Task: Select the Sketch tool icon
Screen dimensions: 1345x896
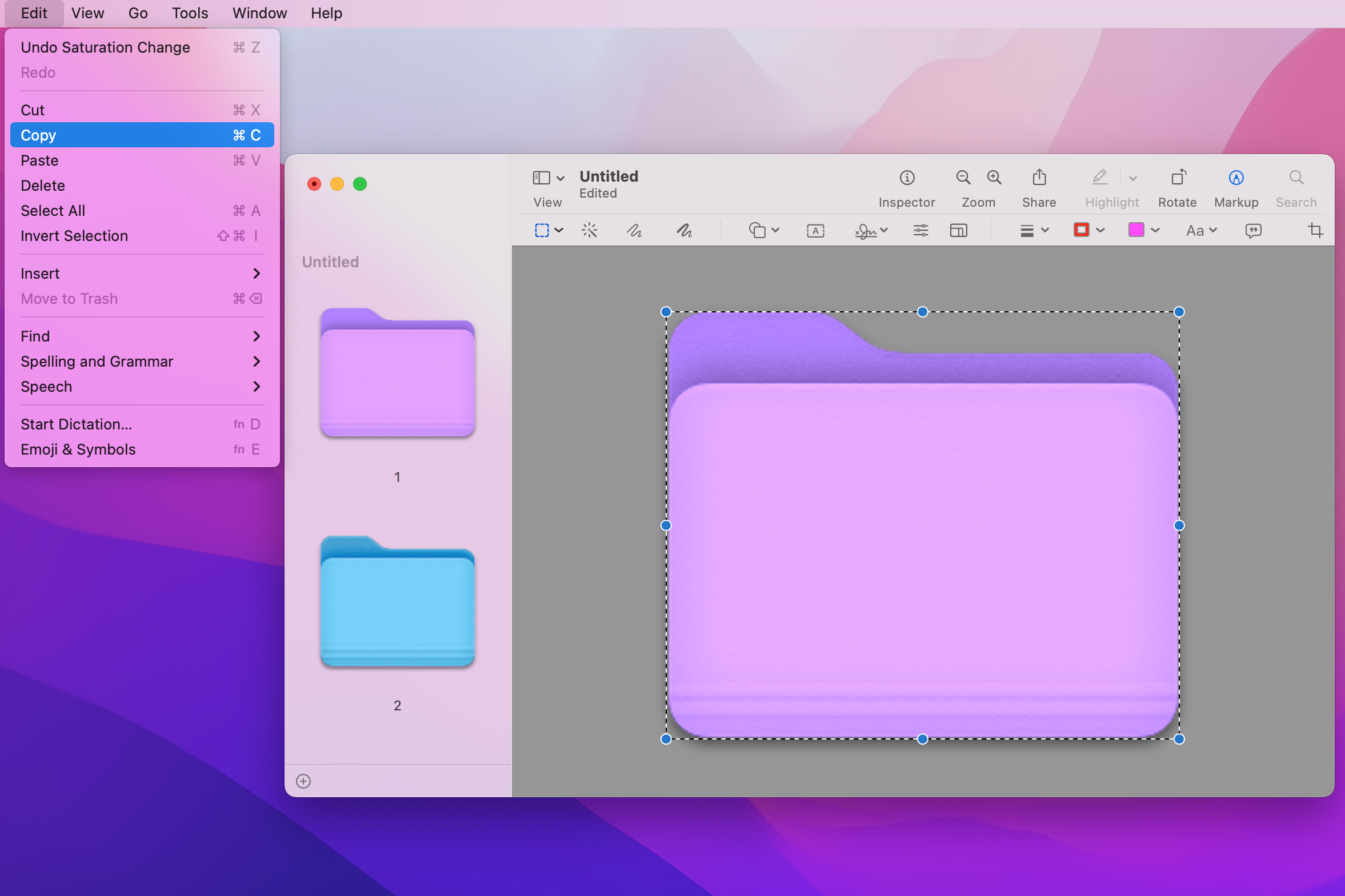Action: click(635, 231)
